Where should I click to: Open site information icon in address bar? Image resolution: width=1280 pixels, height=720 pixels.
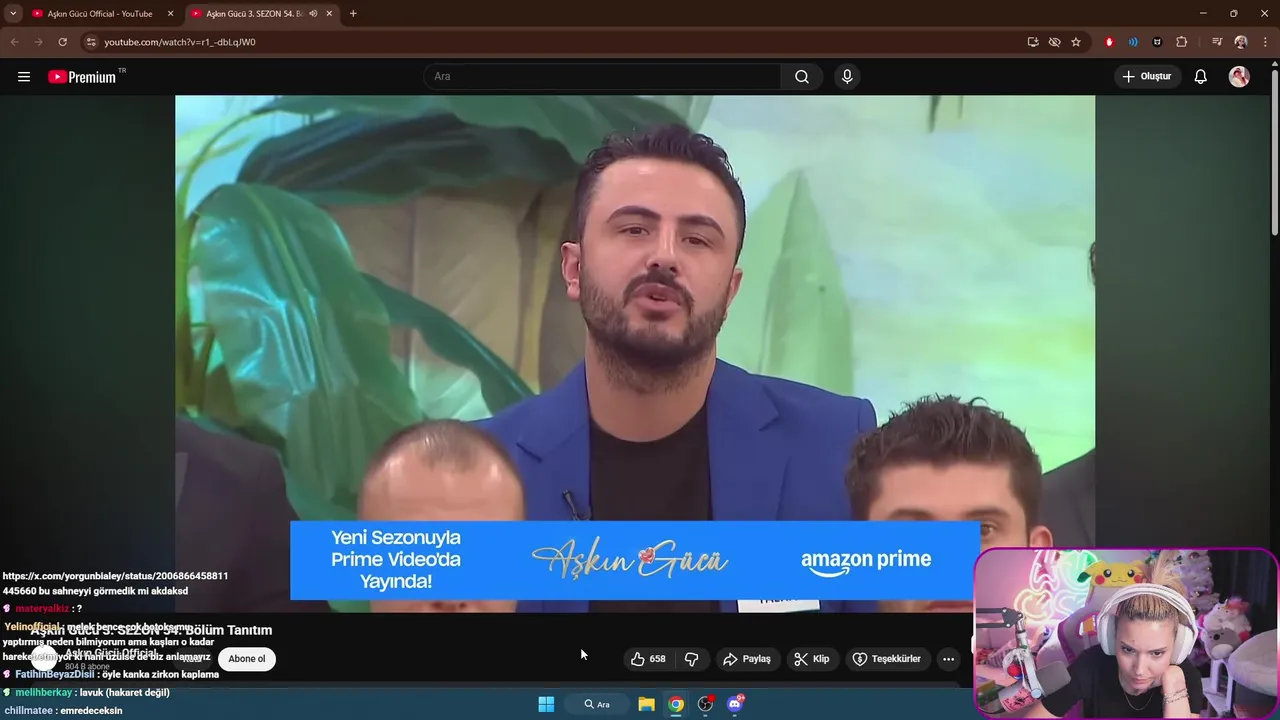(91, 42)
